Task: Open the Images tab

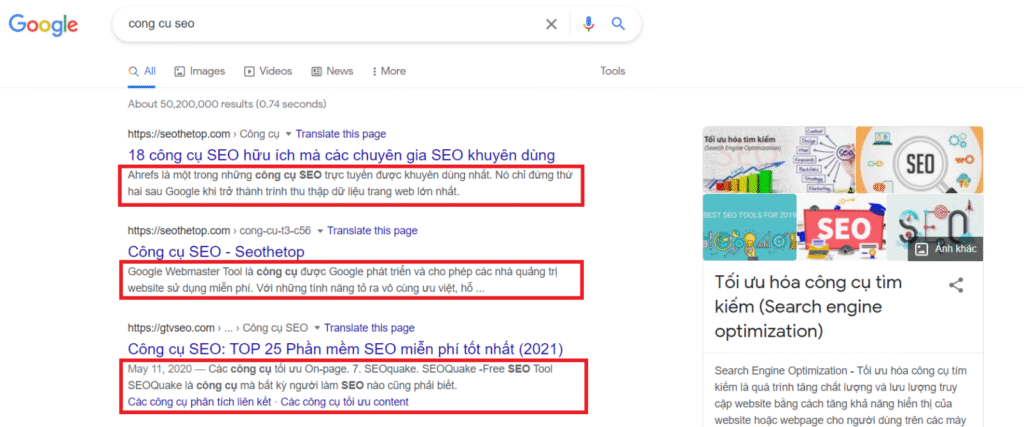Action: 199,71
